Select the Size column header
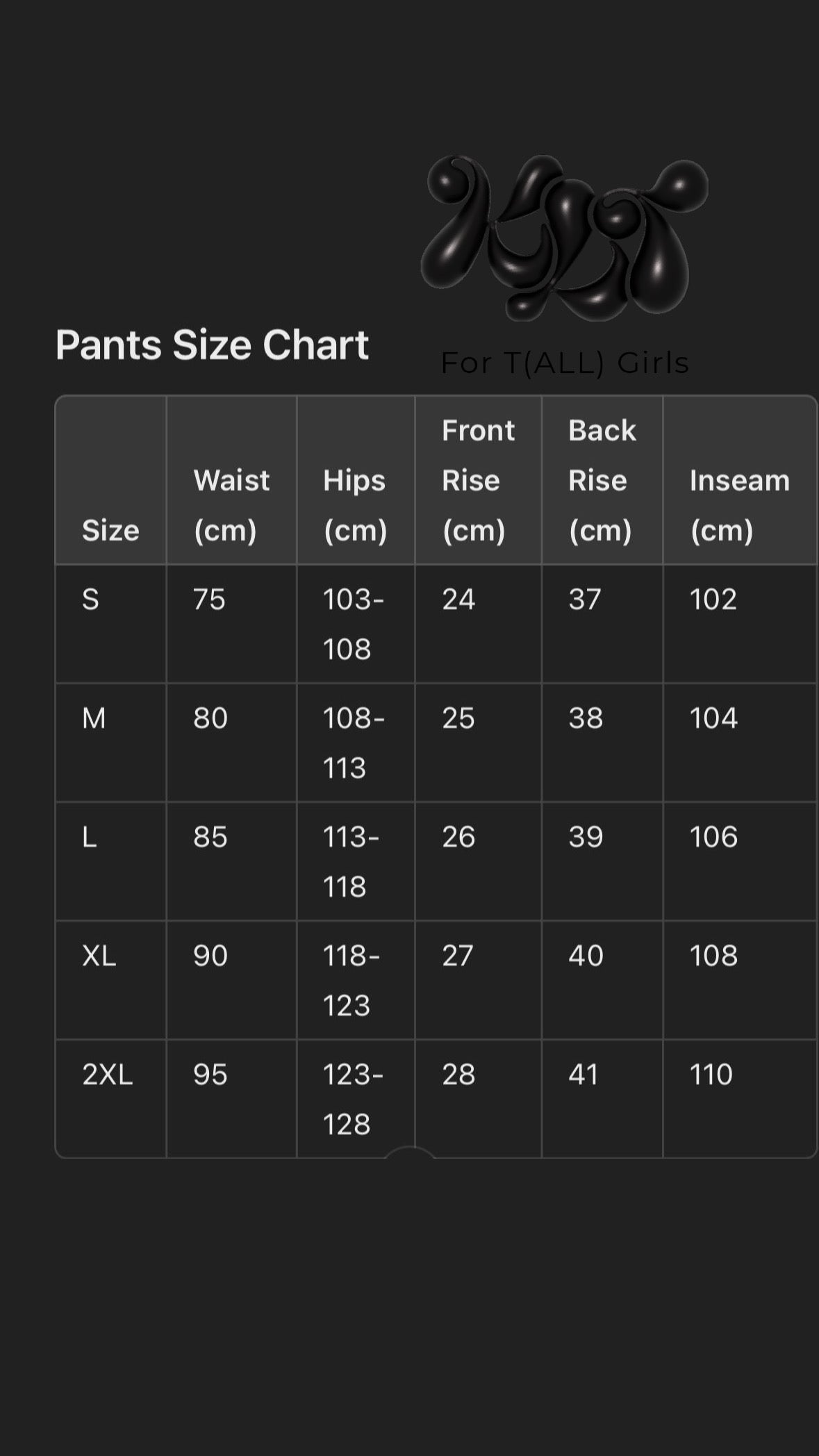Screen dimensions: 819x1456 pyautogui.click(x=110, y=530)
